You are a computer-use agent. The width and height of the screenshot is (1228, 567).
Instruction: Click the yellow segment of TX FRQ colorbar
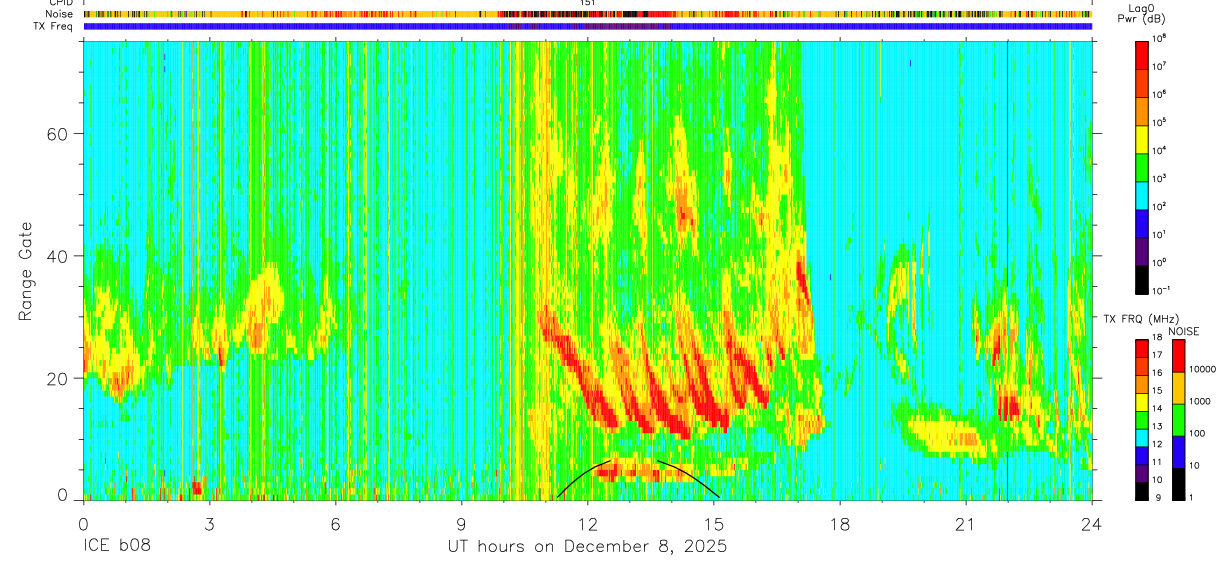[1142, 402]
